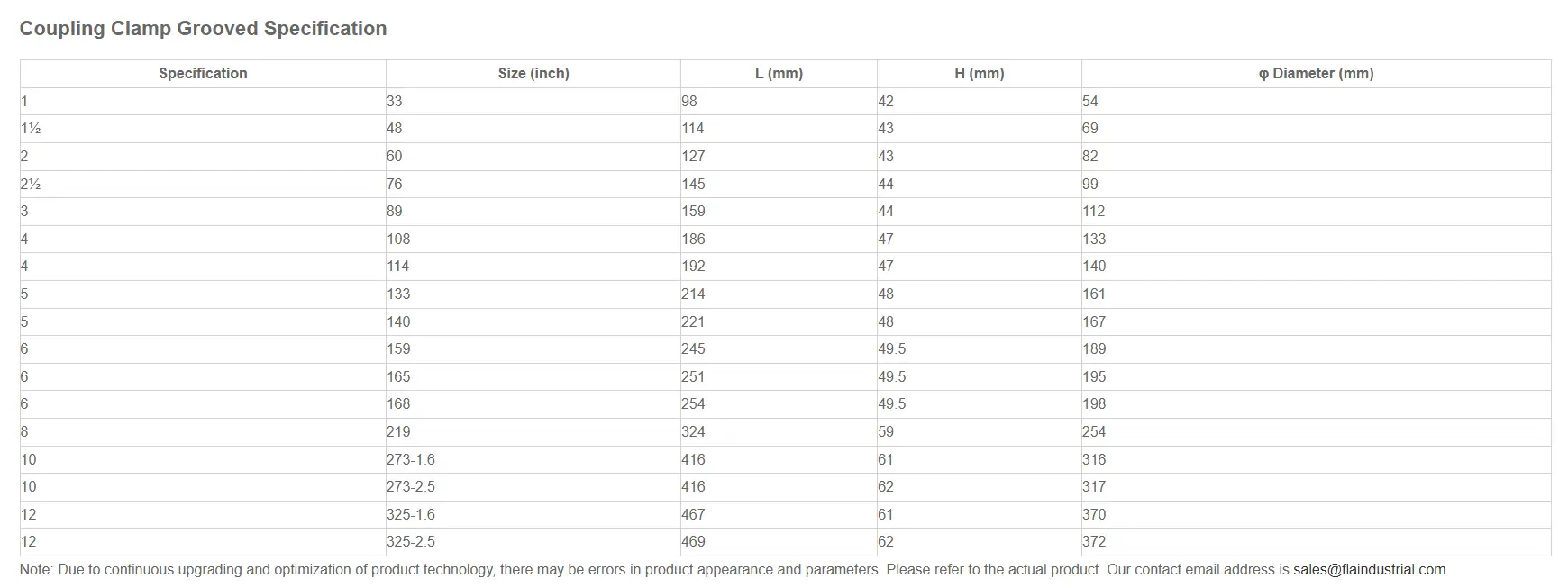Click the H value 59 cell

coord(980,432)
